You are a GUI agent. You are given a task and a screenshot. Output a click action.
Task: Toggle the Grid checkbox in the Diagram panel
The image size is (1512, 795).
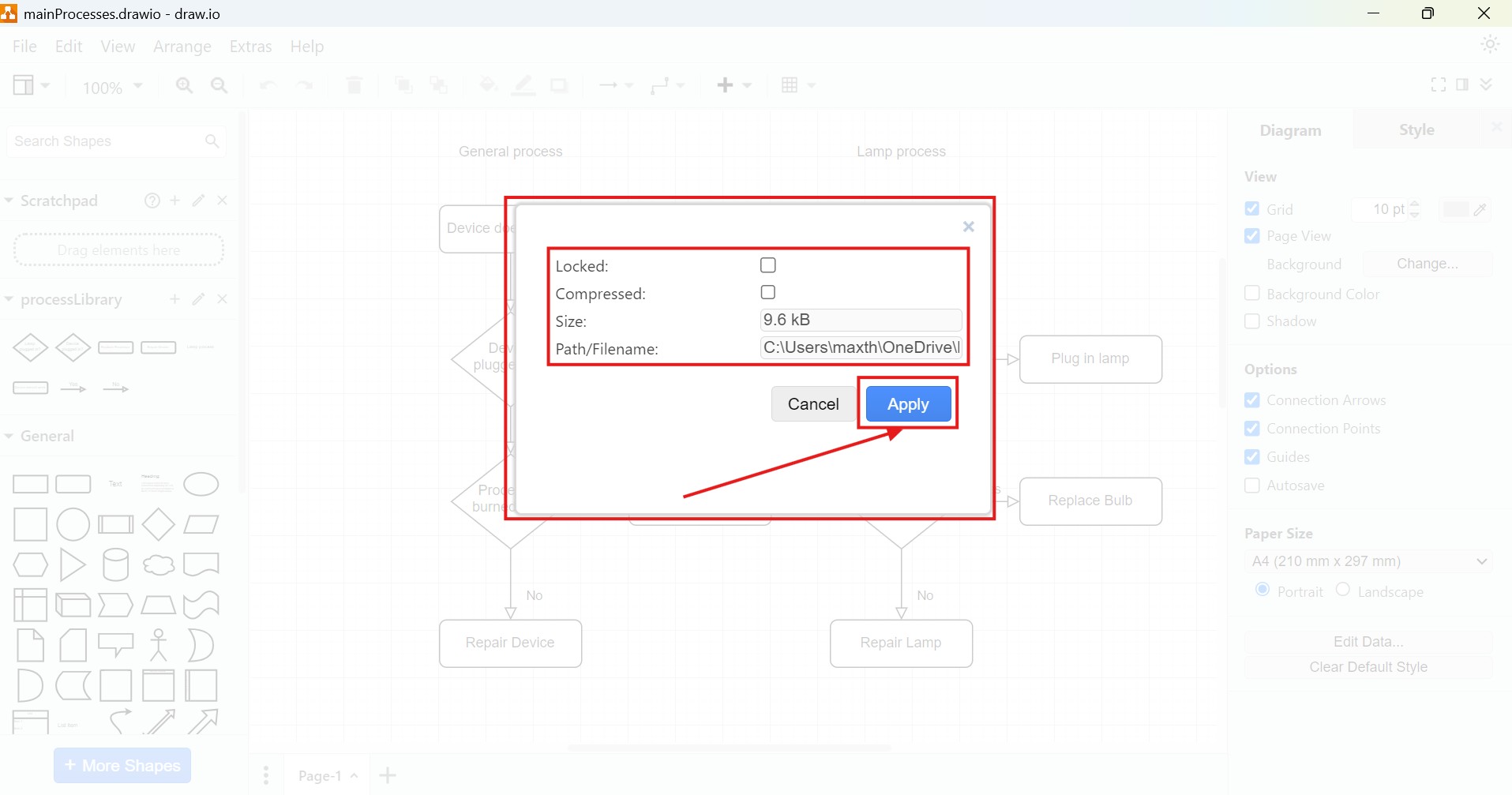click(x=1252, y=208)
